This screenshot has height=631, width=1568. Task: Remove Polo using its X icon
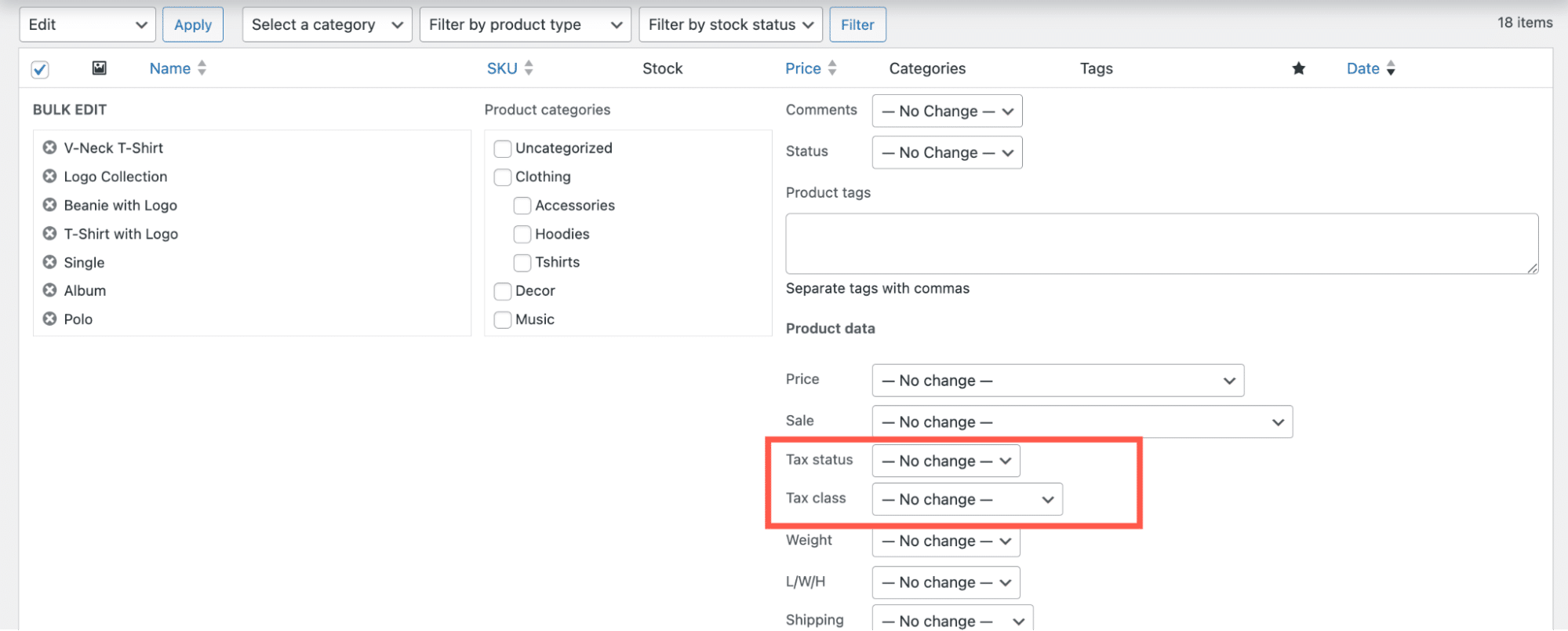pos(49,319)
